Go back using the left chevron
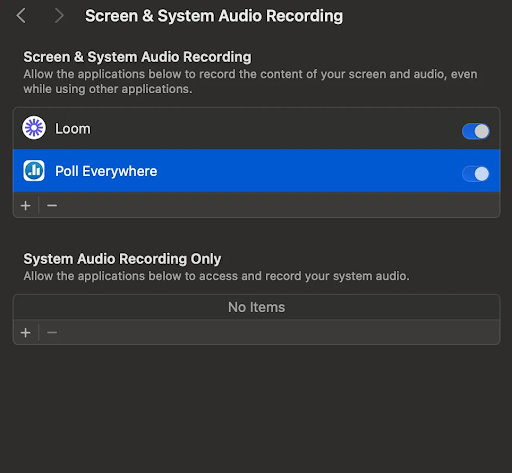 (x=21, y=16)
